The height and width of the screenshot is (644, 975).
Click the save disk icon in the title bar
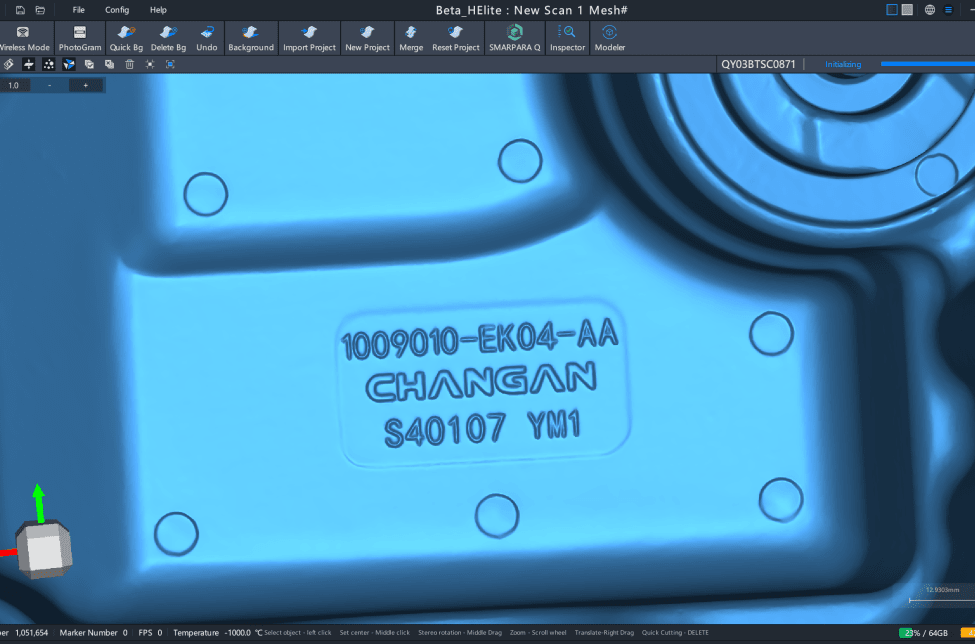21,10
